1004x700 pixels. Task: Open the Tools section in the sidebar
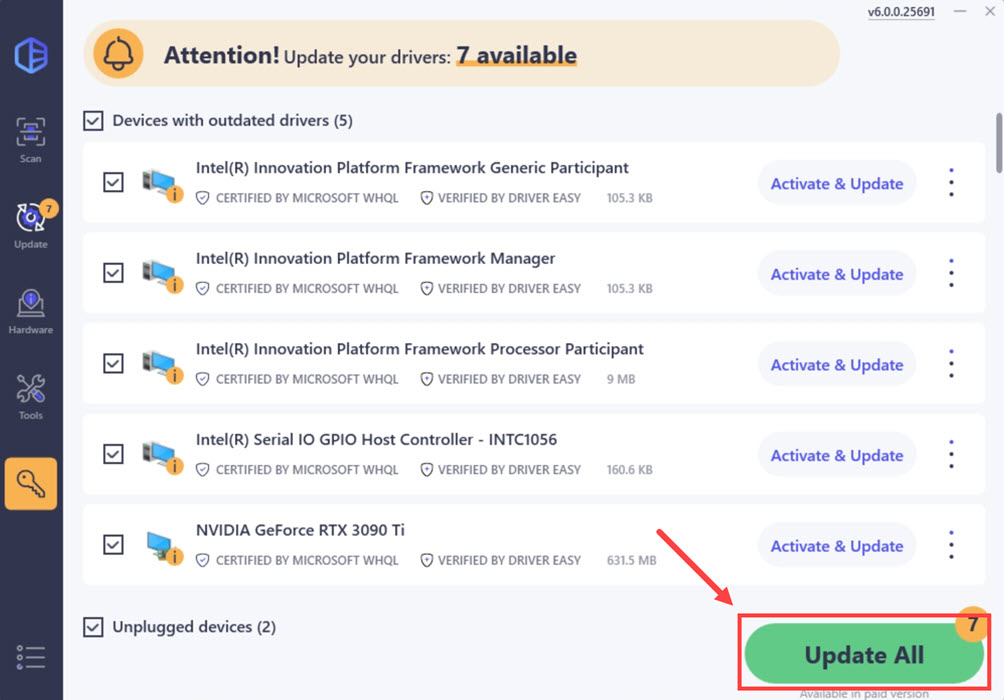tap(31, 392)
